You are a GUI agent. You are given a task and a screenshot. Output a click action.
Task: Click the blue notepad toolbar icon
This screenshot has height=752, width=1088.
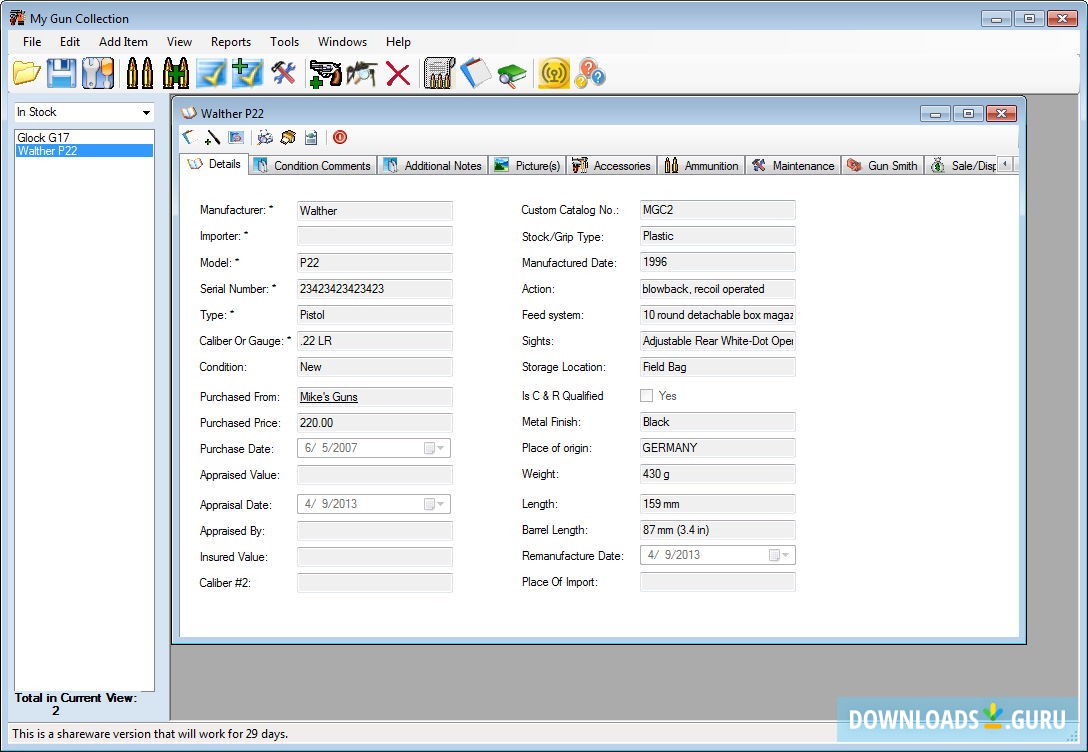[475, 73]
